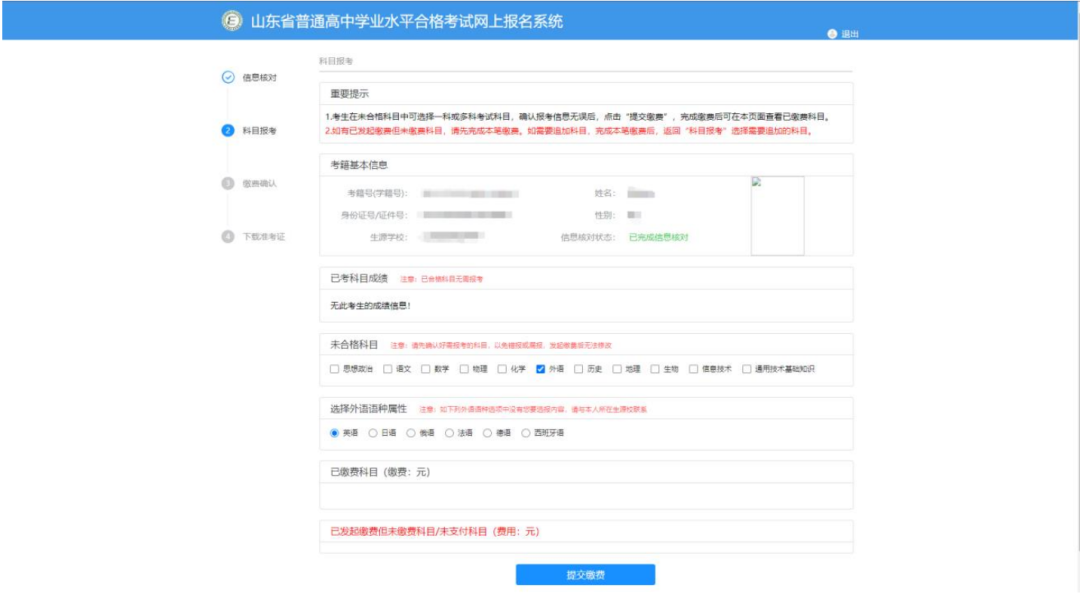Click the step 2 circle for 科目报考
This screenshot has width=1080, height=597.
point(228,130)
